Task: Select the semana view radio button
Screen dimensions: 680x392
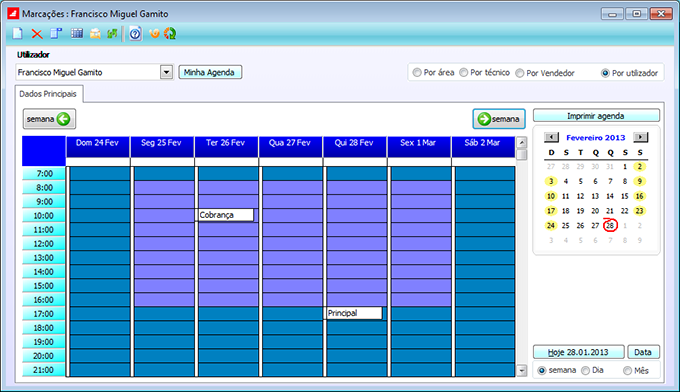Action: 542,371
